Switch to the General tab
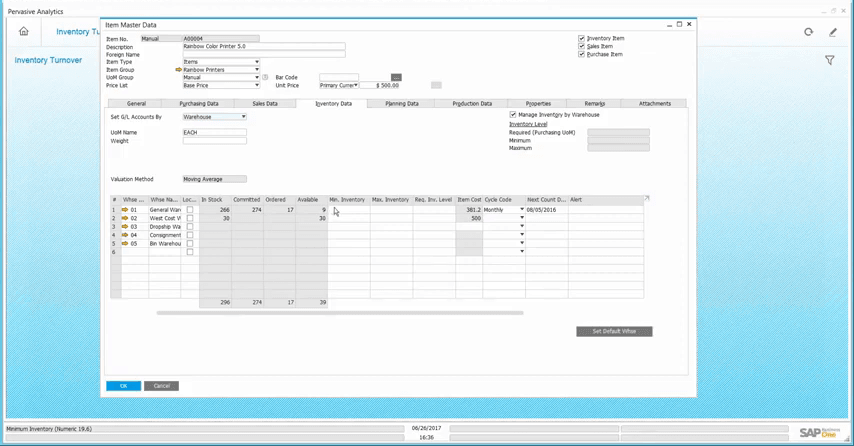Viewport: 854px width, 446px height. point(136,103)
